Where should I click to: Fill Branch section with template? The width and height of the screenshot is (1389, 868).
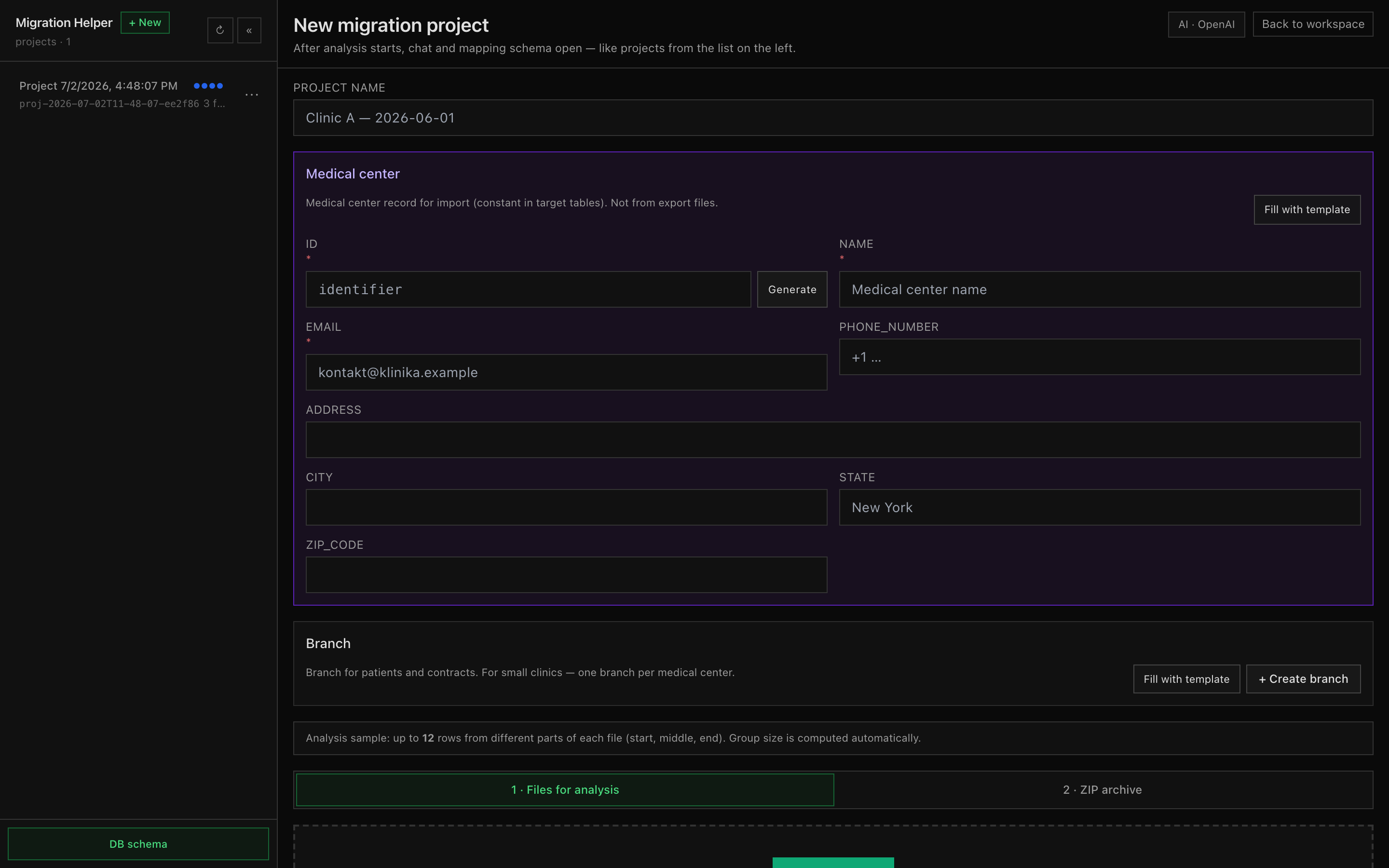coord(1186,679)
